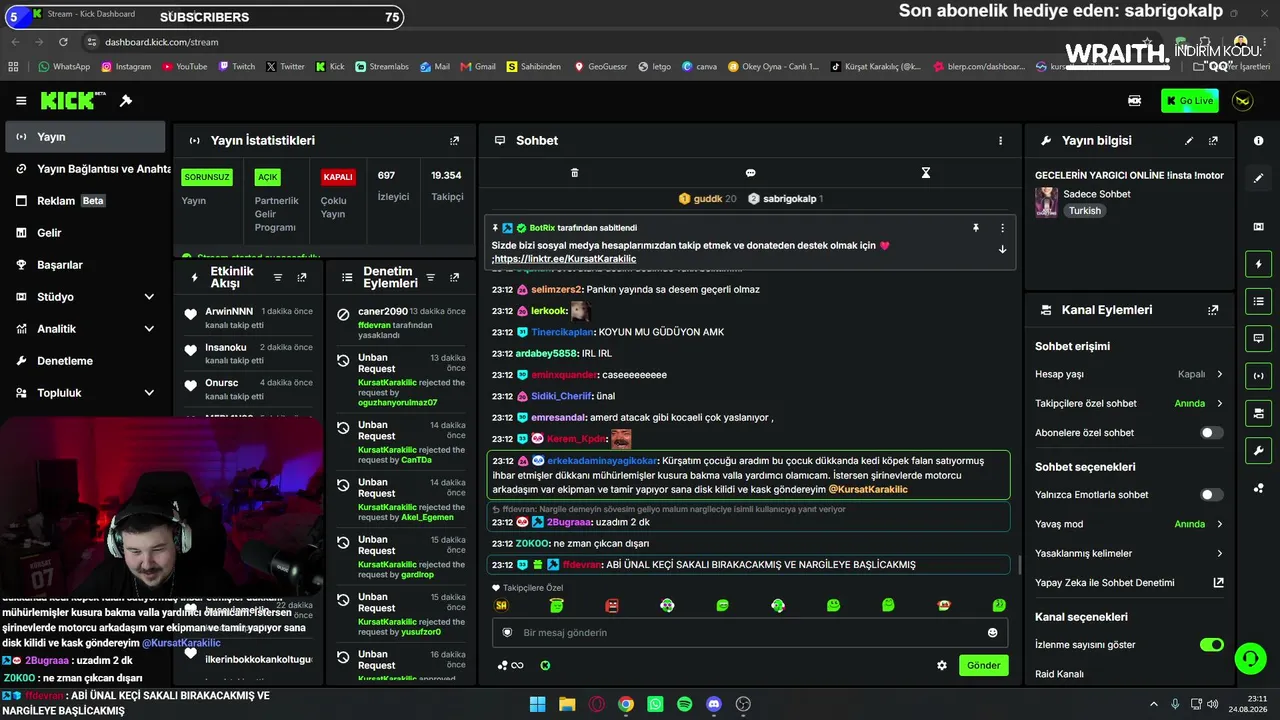Reload the page in the browser

click(x=63, y=42)
